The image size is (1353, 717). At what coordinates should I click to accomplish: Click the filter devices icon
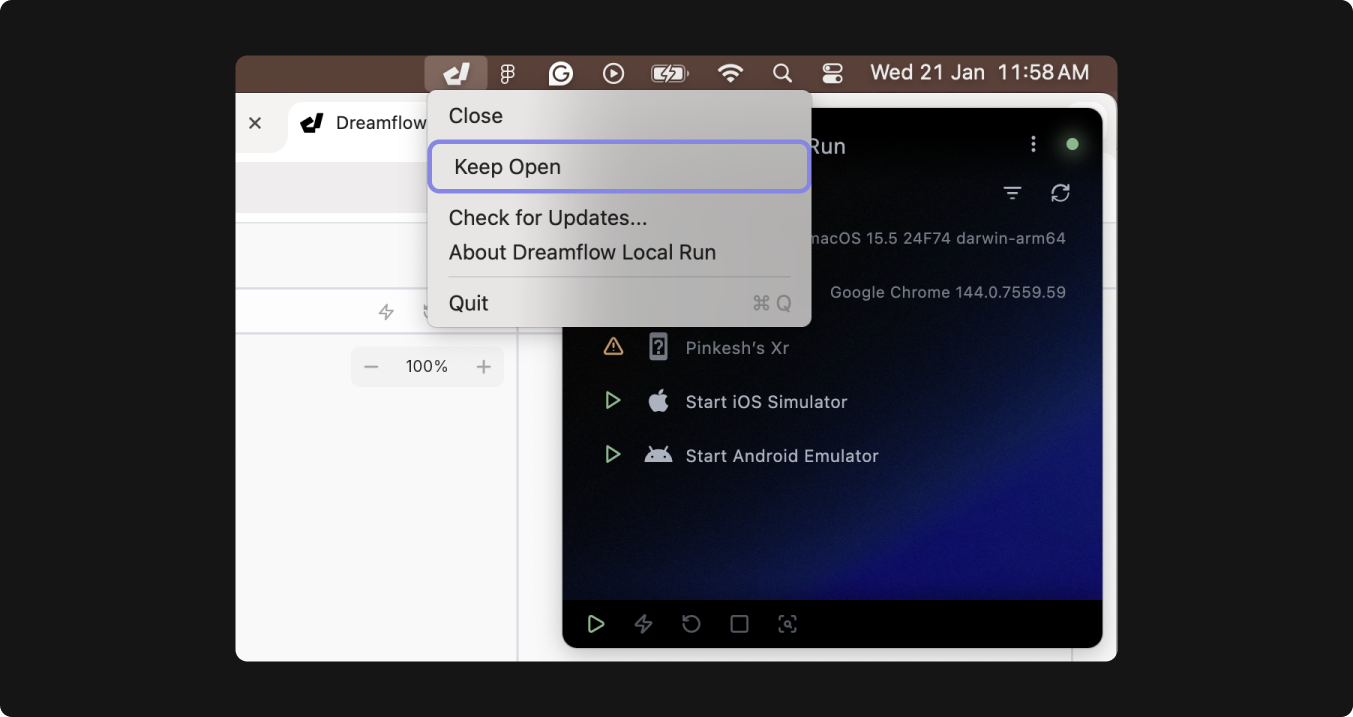(x=1012, y=193)
